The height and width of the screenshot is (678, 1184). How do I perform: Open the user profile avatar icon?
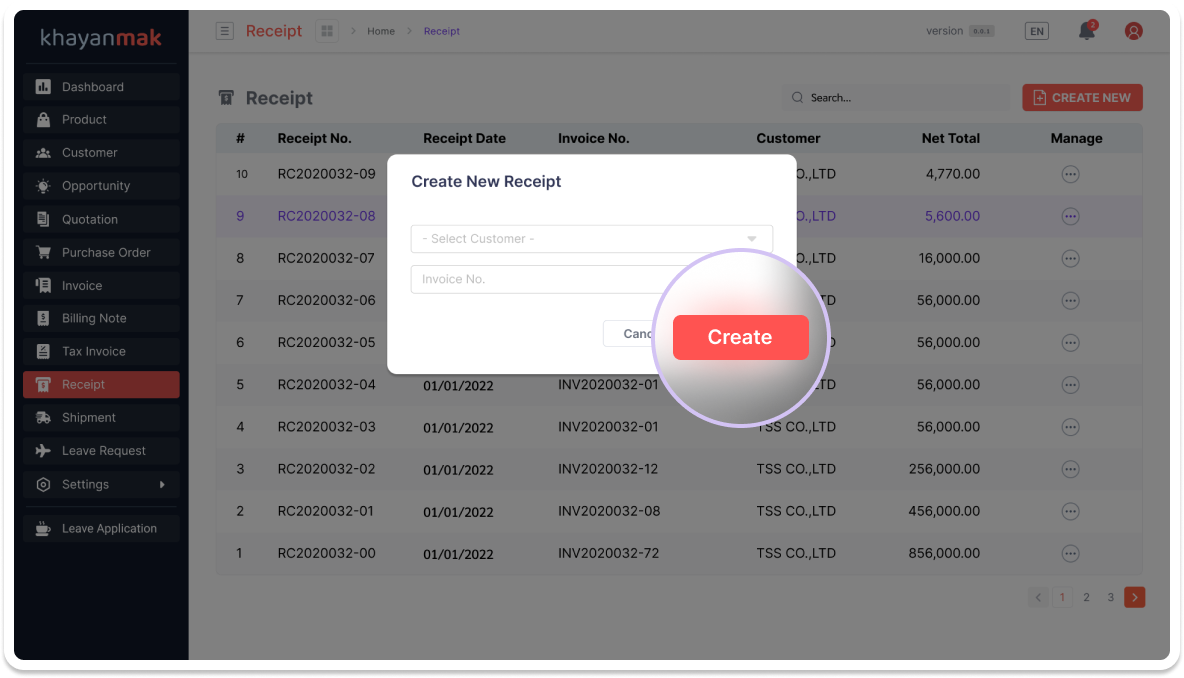[x=1133, y=31]
